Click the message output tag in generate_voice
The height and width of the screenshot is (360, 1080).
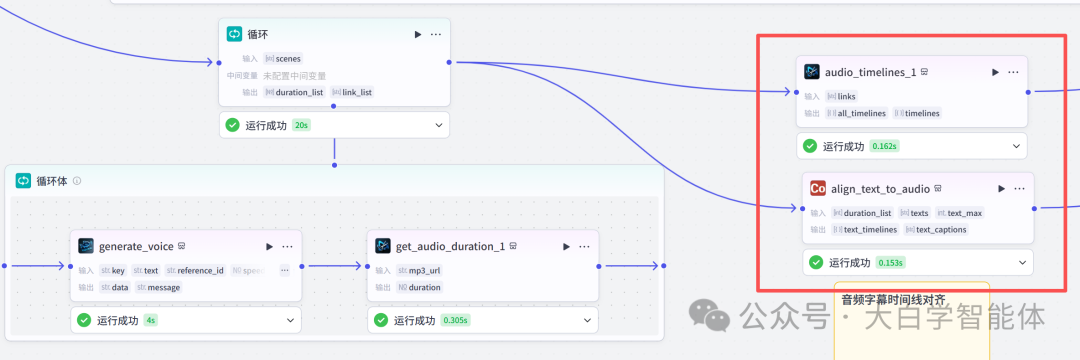pos(158,287)
